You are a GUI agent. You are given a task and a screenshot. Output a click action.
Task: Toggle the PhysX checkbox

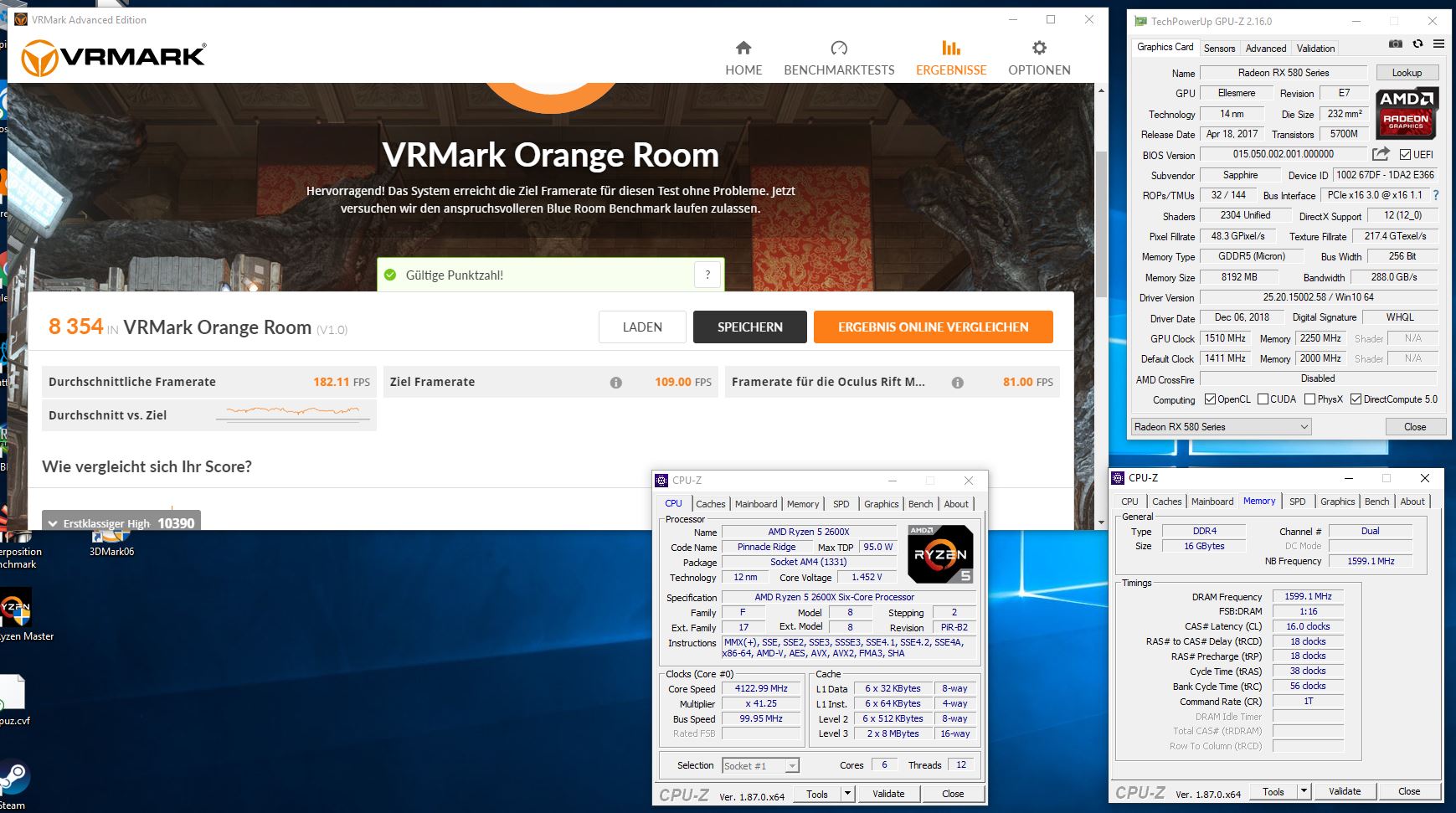[1310, 399]
